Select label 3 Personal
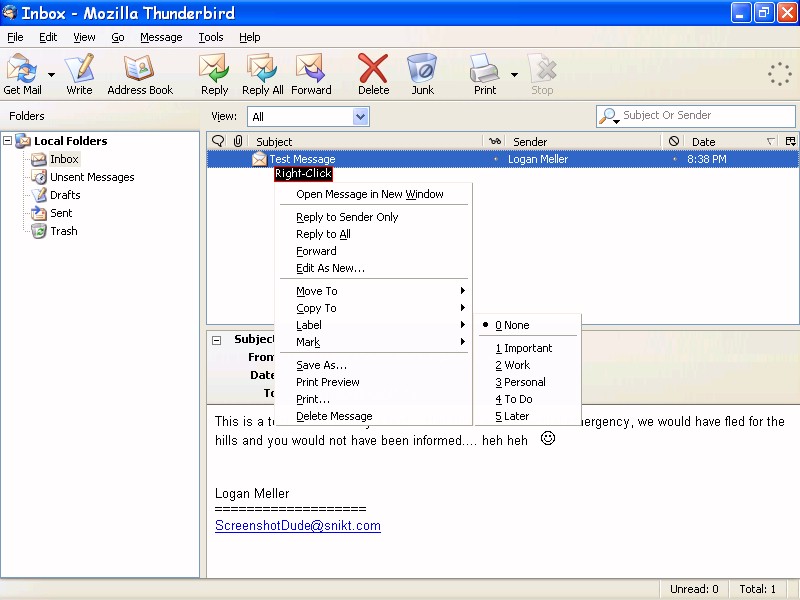 coord(528,382)
